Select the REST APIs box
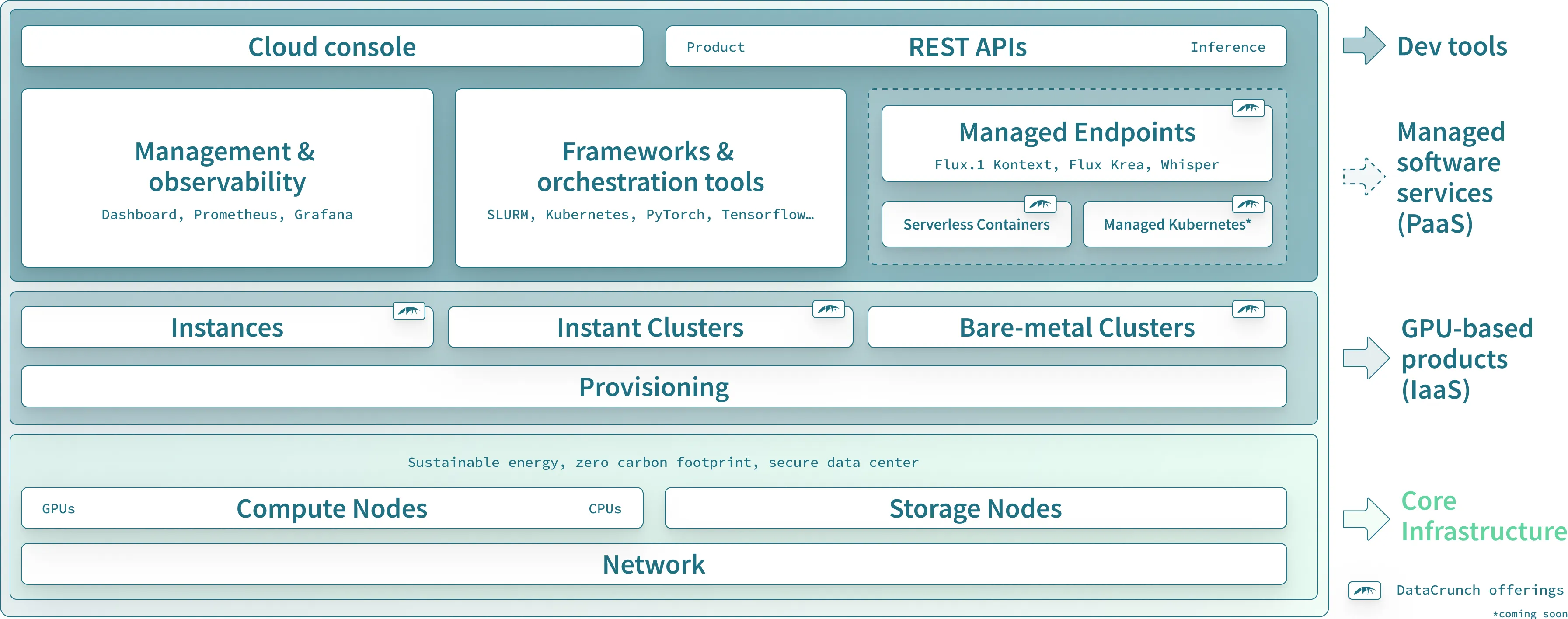This screenshot has height=619, width=1568. (x=976, y=46)
